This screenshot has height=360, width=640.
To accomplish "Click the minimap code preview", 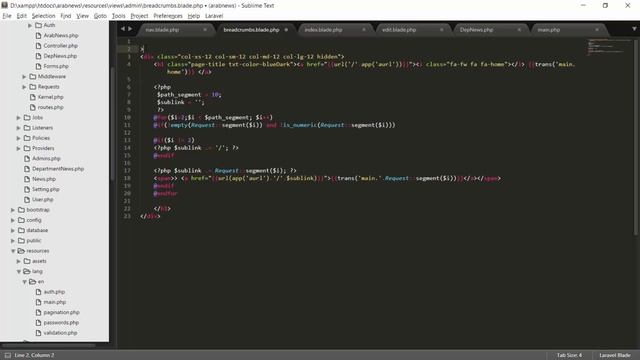I will [x=609, y=47].
